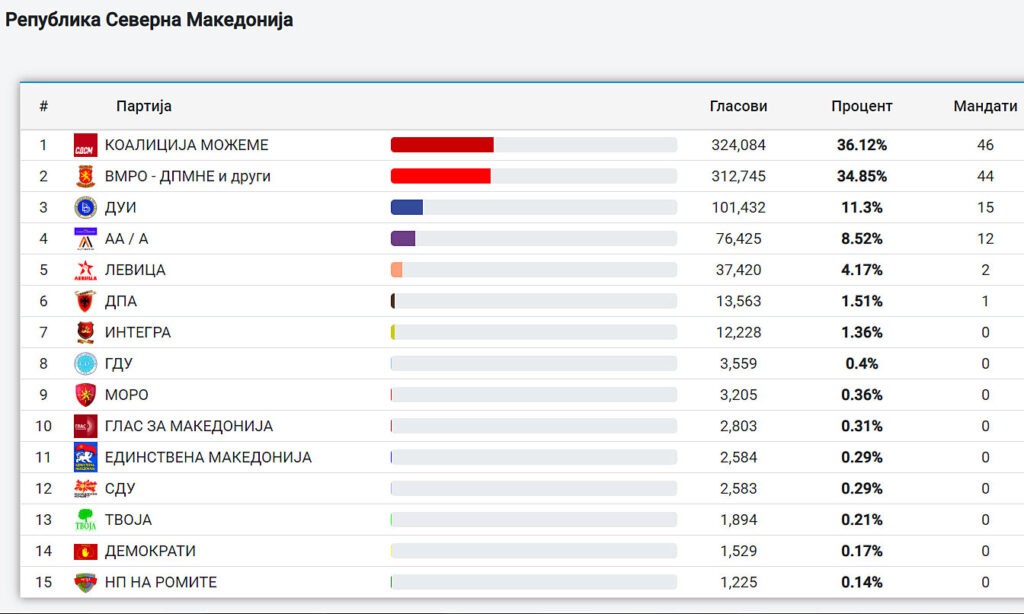The height and width of the screenshot is (614, 1024).
Task: Select the ЕДИНСТВЕНА МАКЕДОНИЈА logo
Action: pyautogui.click(x=85, y=457)
